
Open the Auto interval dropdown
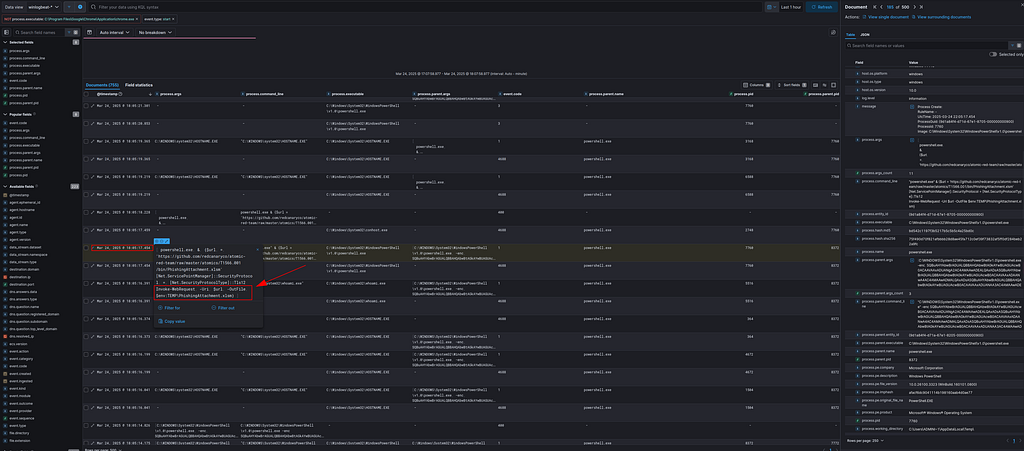click(x=113, y=32)
